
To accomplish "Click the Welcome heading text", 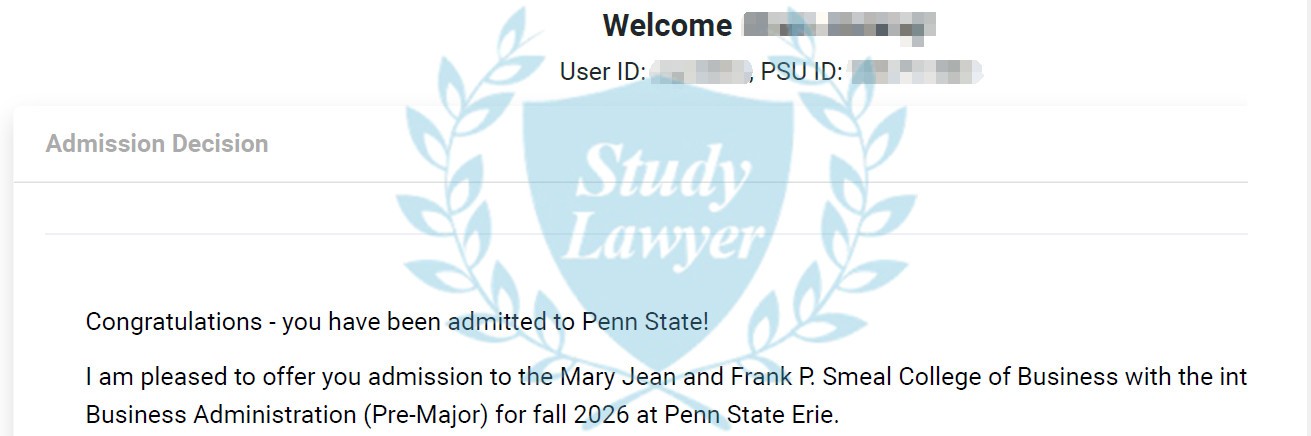I will point(667,25).
